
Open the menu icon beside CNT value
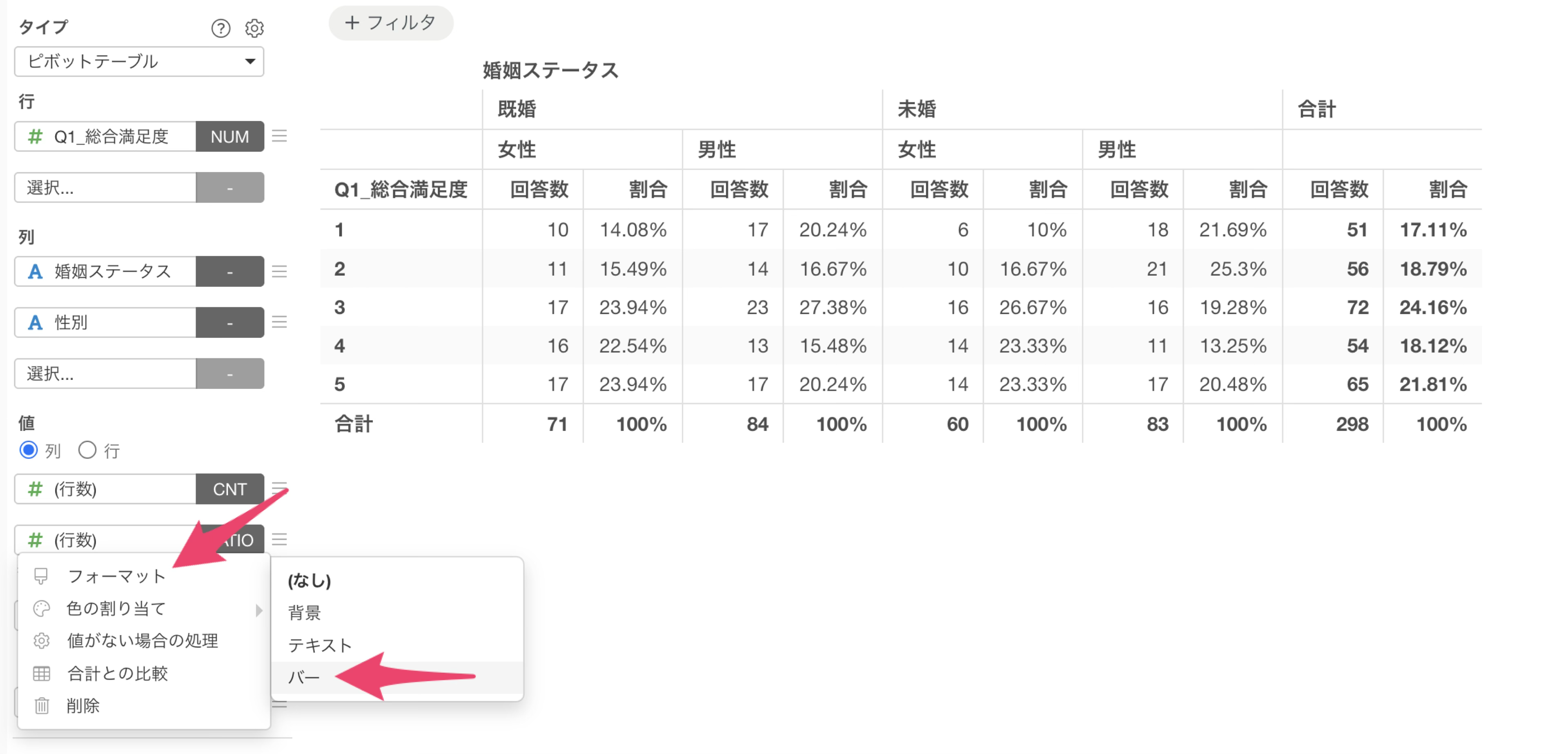click(x=279, y=487)
